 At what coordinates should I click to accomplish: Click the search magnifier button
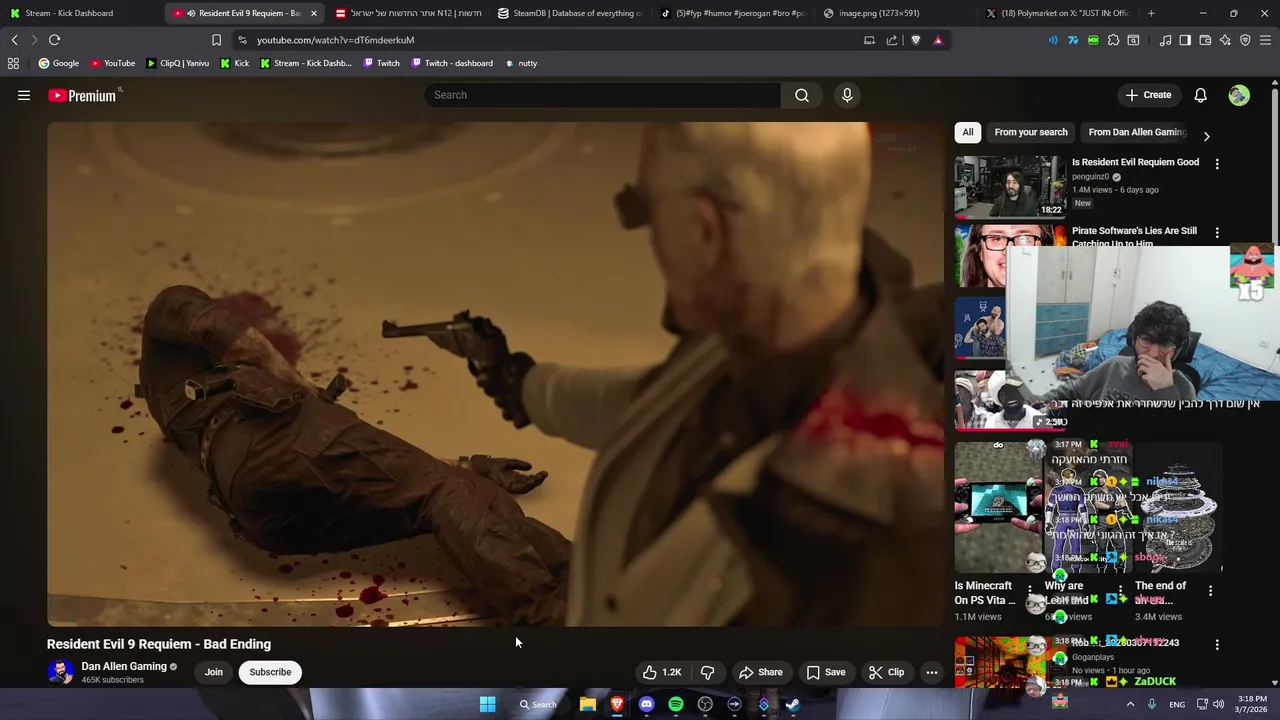tap(802, 95)
